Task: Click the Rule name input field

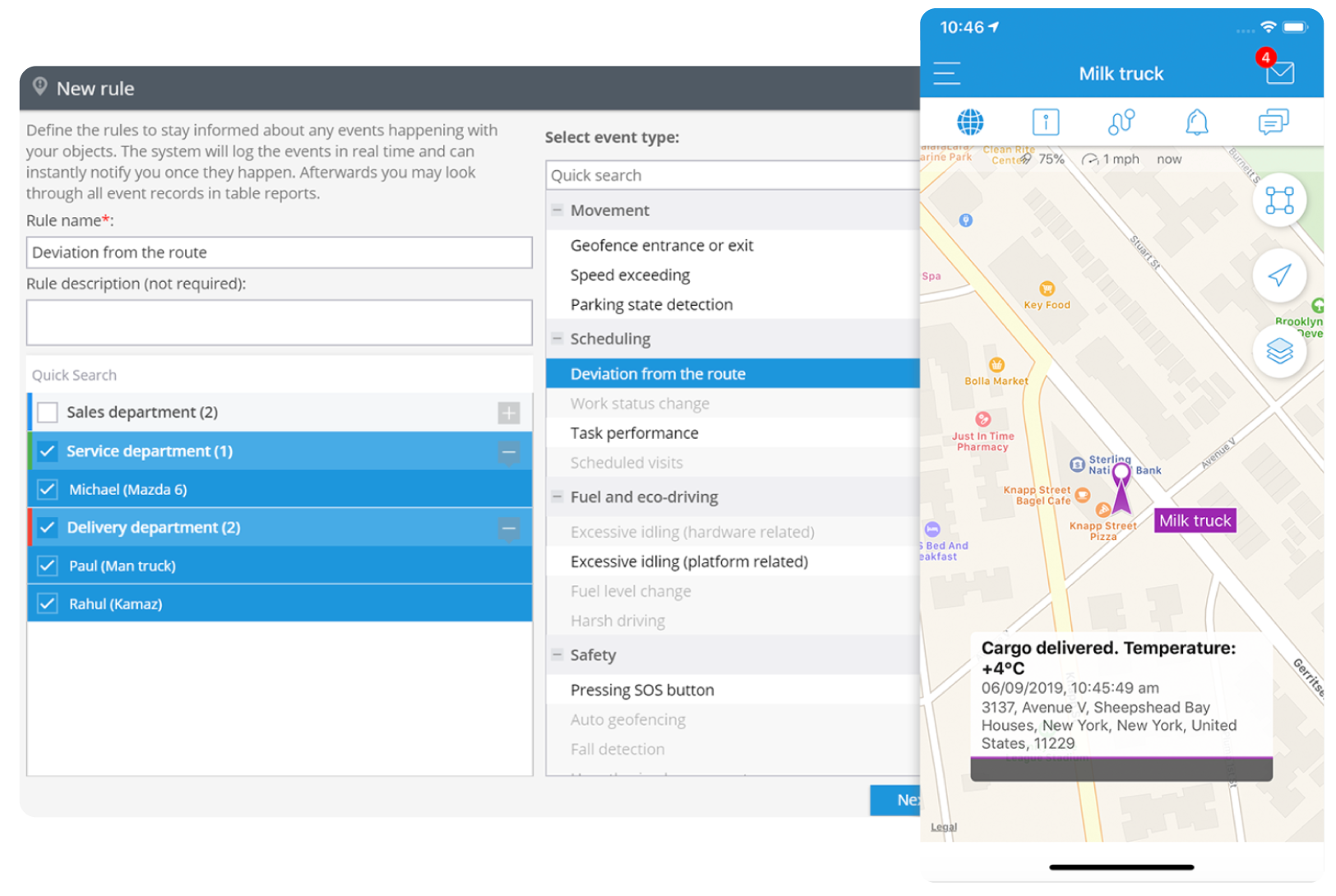Action: point(280,253)
